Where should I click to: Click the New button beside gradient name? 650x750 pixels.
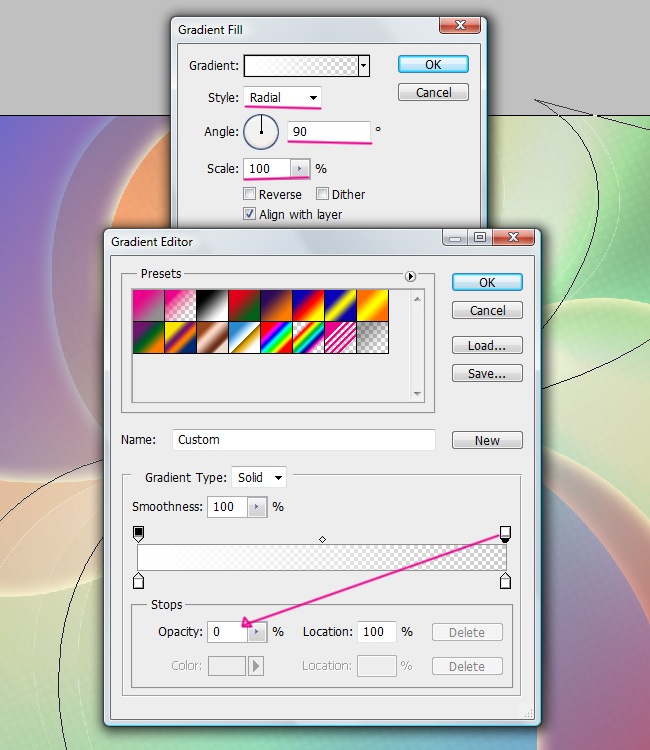(487, 440)
